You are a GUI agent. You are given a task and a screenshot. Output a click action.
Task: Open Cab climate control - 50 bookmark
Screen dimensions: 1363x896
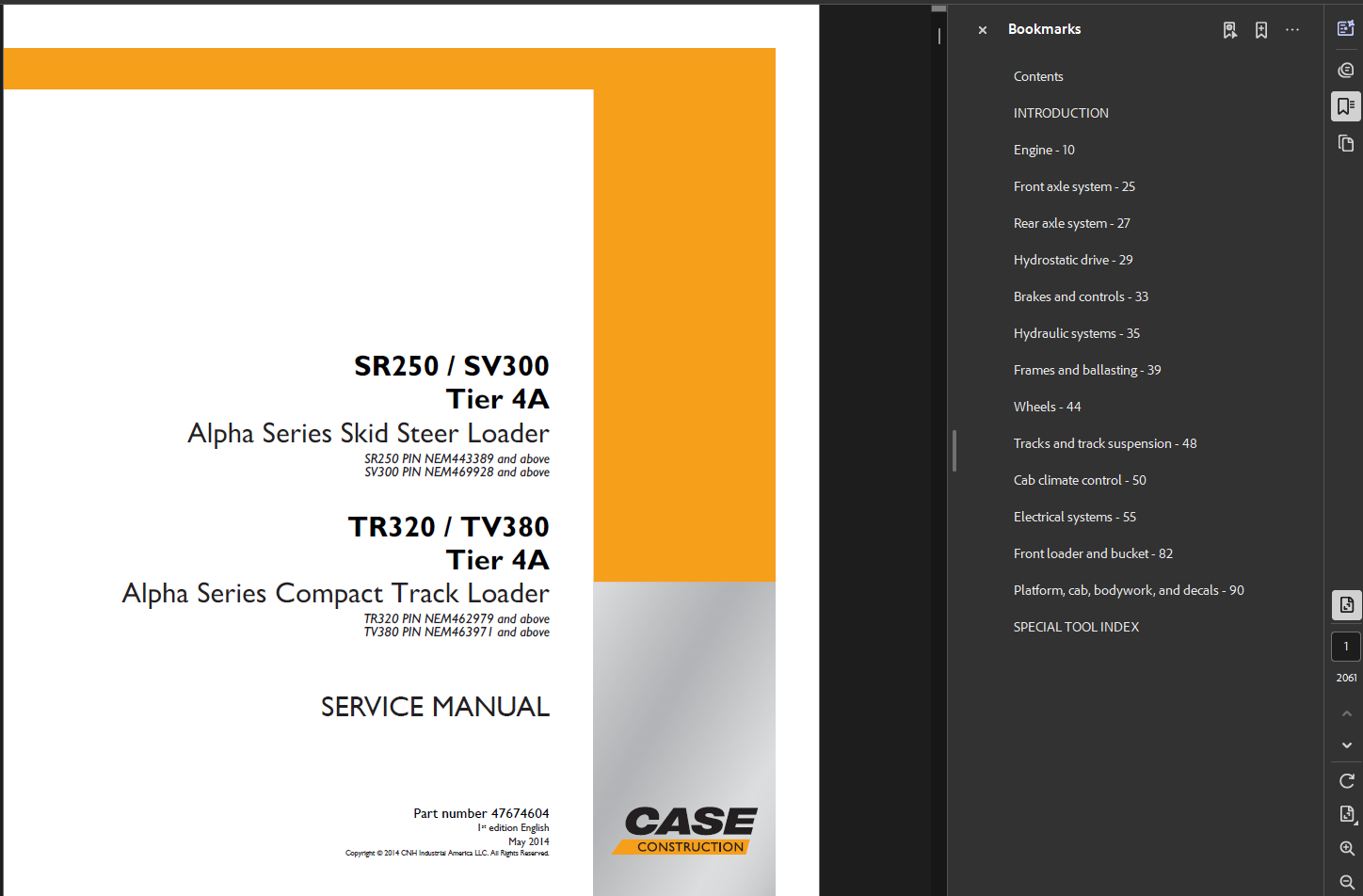coord(1080,481)
